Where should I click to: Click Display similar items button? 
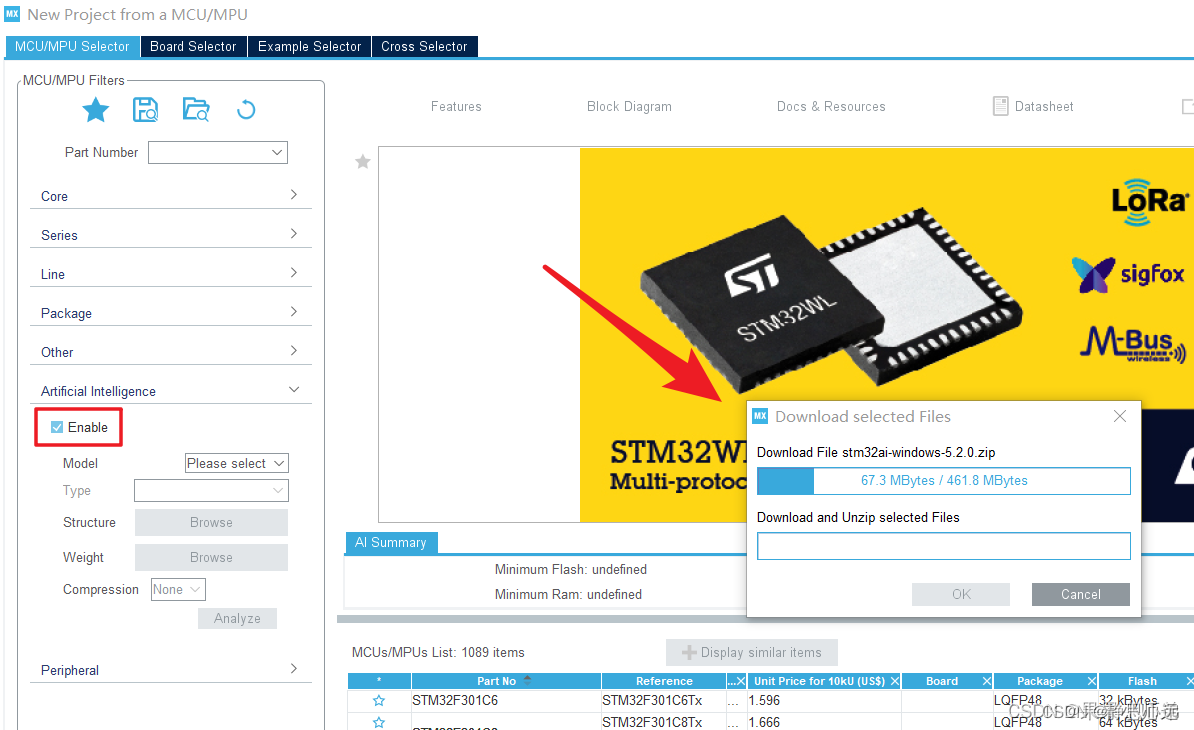coord(752,652)
